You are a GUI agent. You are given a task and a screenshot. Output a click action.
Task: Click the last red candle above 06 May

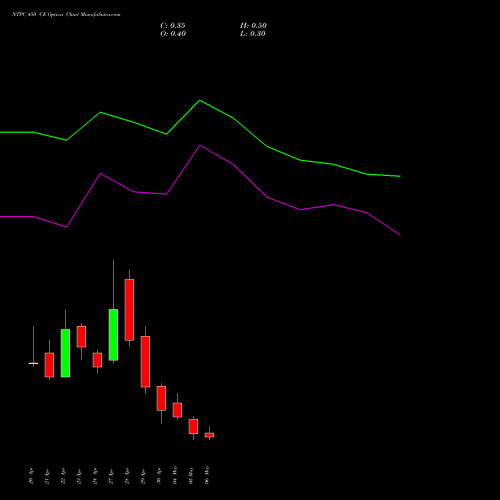209,435
